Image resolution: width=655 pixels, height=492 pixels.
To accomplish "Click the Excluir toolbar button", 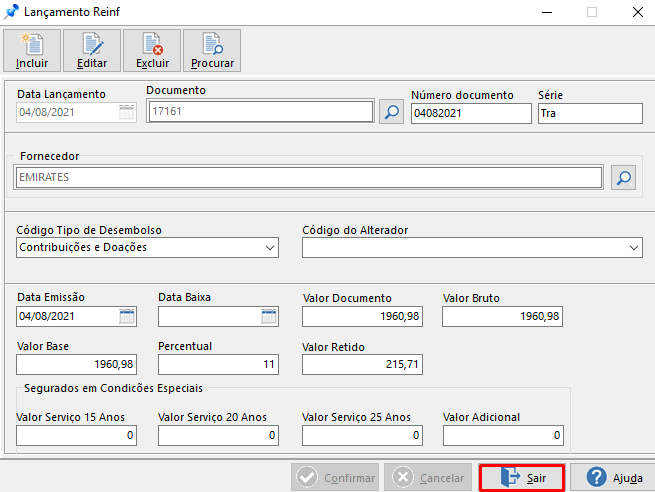I will pos(152,51).
